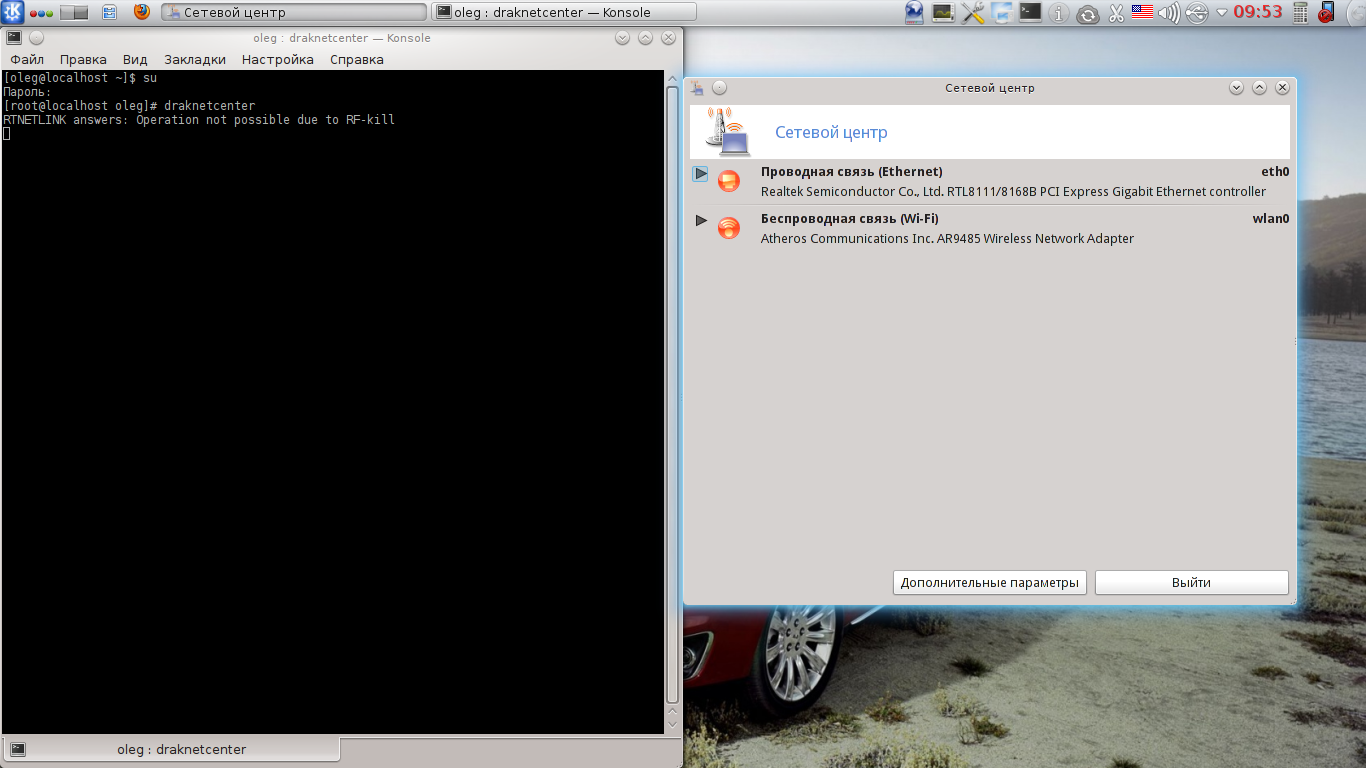1366x768 pixels.
Task: Expand the Проводная связь (Ethernet) section
Action: (700, 174)
